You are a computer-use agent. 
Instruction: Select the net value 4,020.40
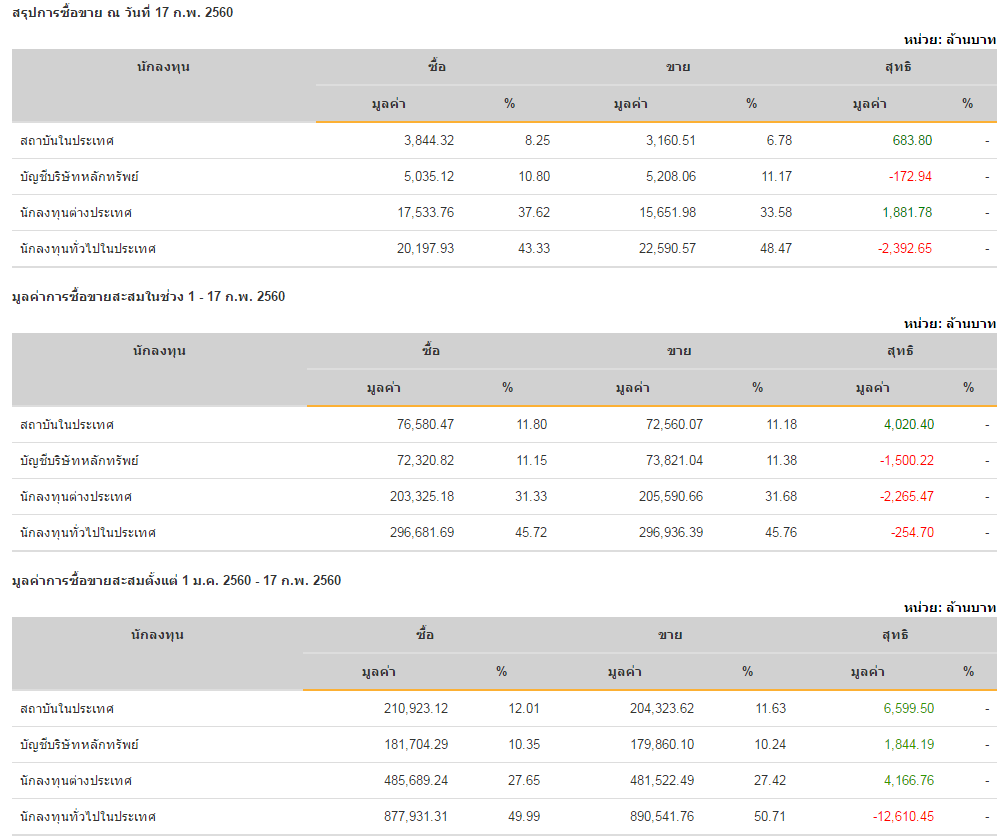pos(909,425)
